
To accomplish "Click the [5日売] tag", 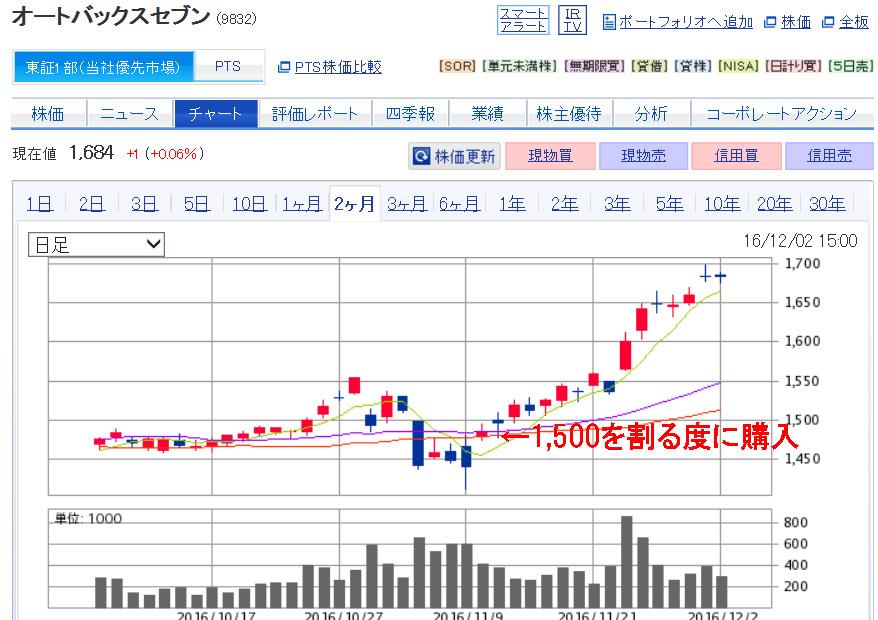I will click(850, 66).
